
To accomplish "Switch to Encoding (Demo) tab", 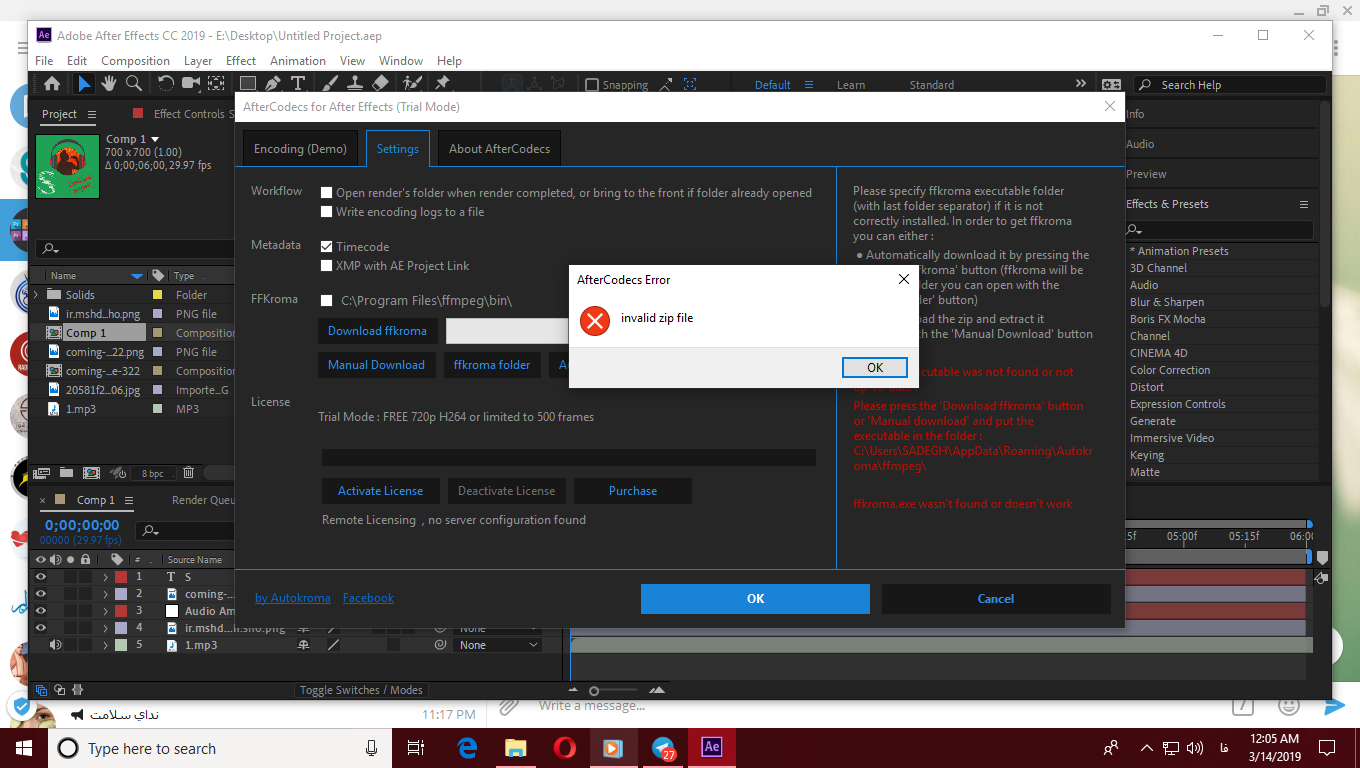I will [x=300, y=149].
